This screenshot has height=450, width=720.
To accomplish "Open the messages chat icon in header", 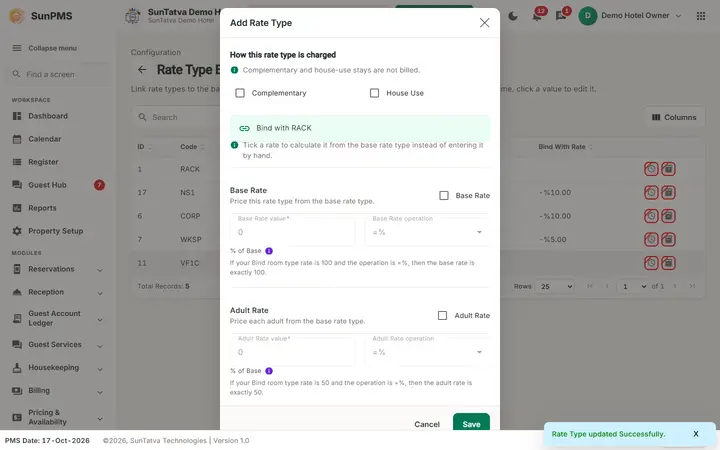I will [560, 16].
